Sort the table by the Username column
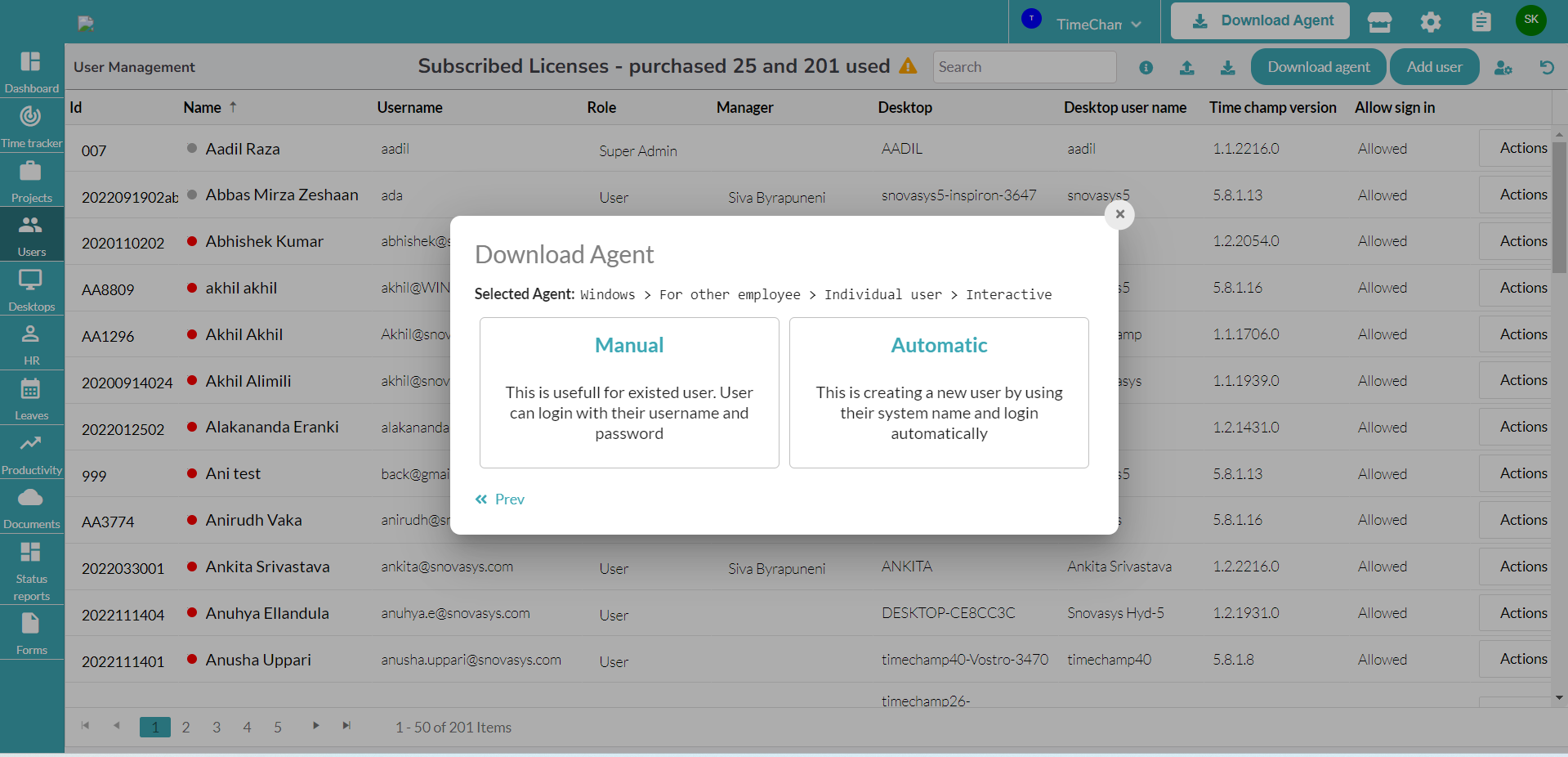 click(409, 107)
